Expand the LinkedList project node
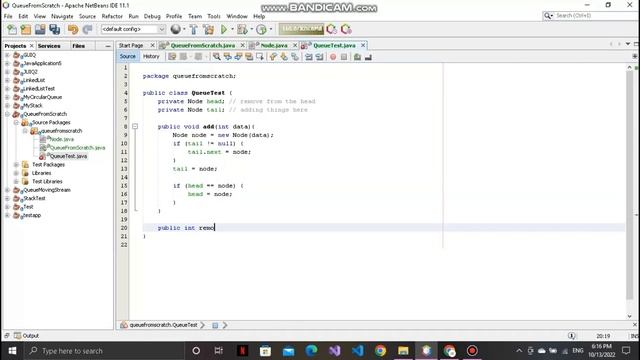This screenshot has width=640, height=360. (x=7, y=80)
